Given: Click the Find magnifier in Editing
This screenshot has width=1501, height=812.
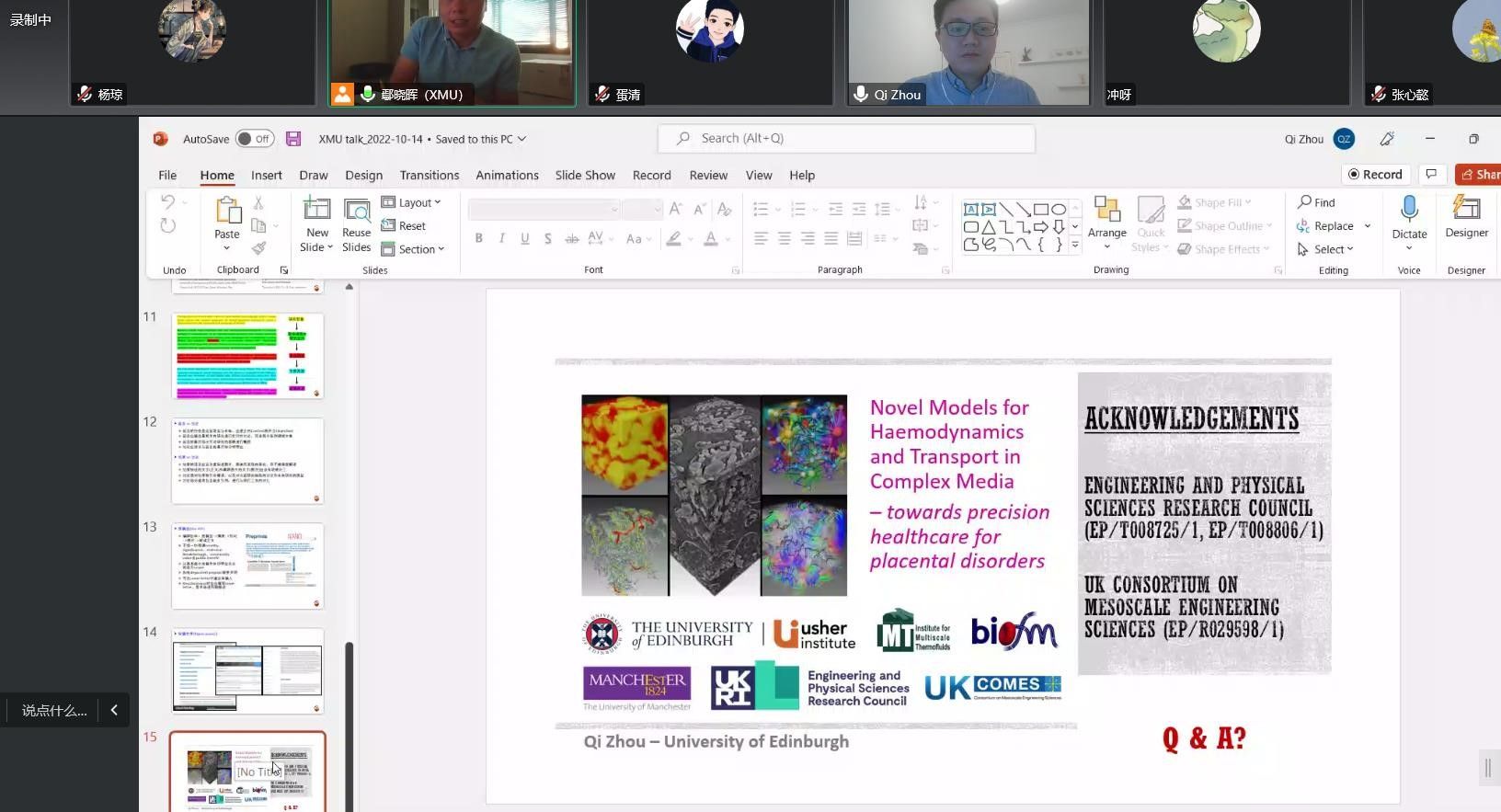Looking at the screenshot, I should click(x=1305, y=202).
